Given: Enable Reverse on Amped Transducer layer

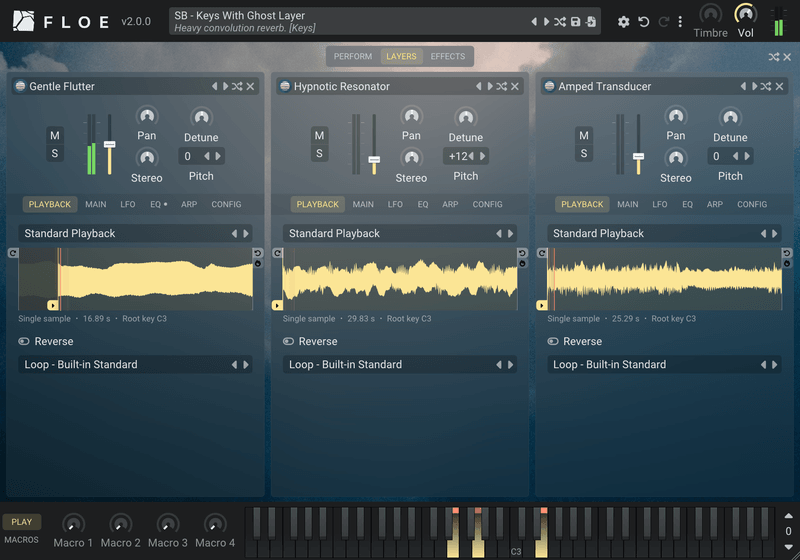Looking at the screenshot, I should (574, 341).
